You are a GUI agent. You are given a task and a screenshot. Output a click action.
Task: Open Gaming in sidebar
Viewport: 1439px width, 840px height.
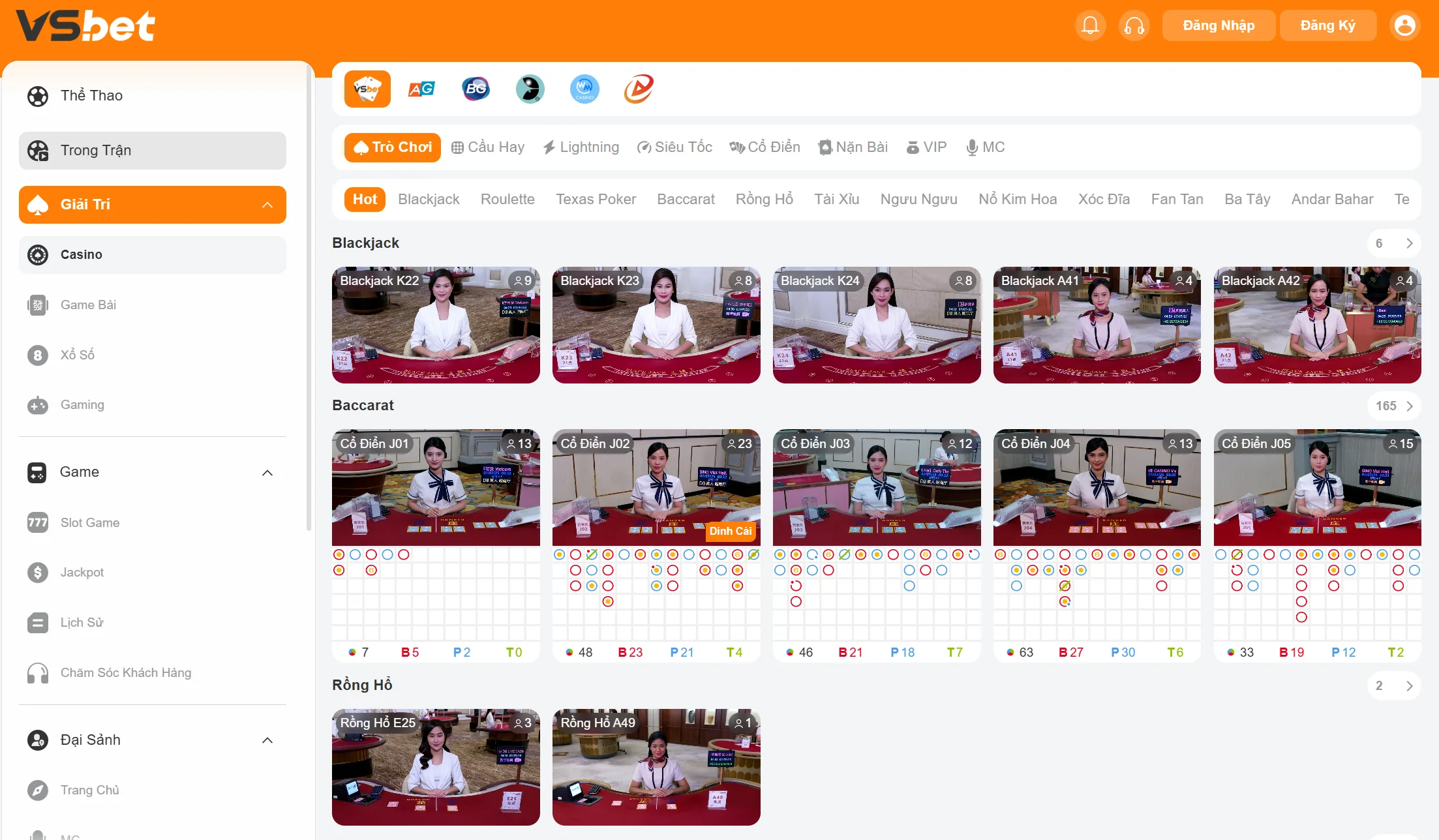pyautogui.click(x=153, y=405)
